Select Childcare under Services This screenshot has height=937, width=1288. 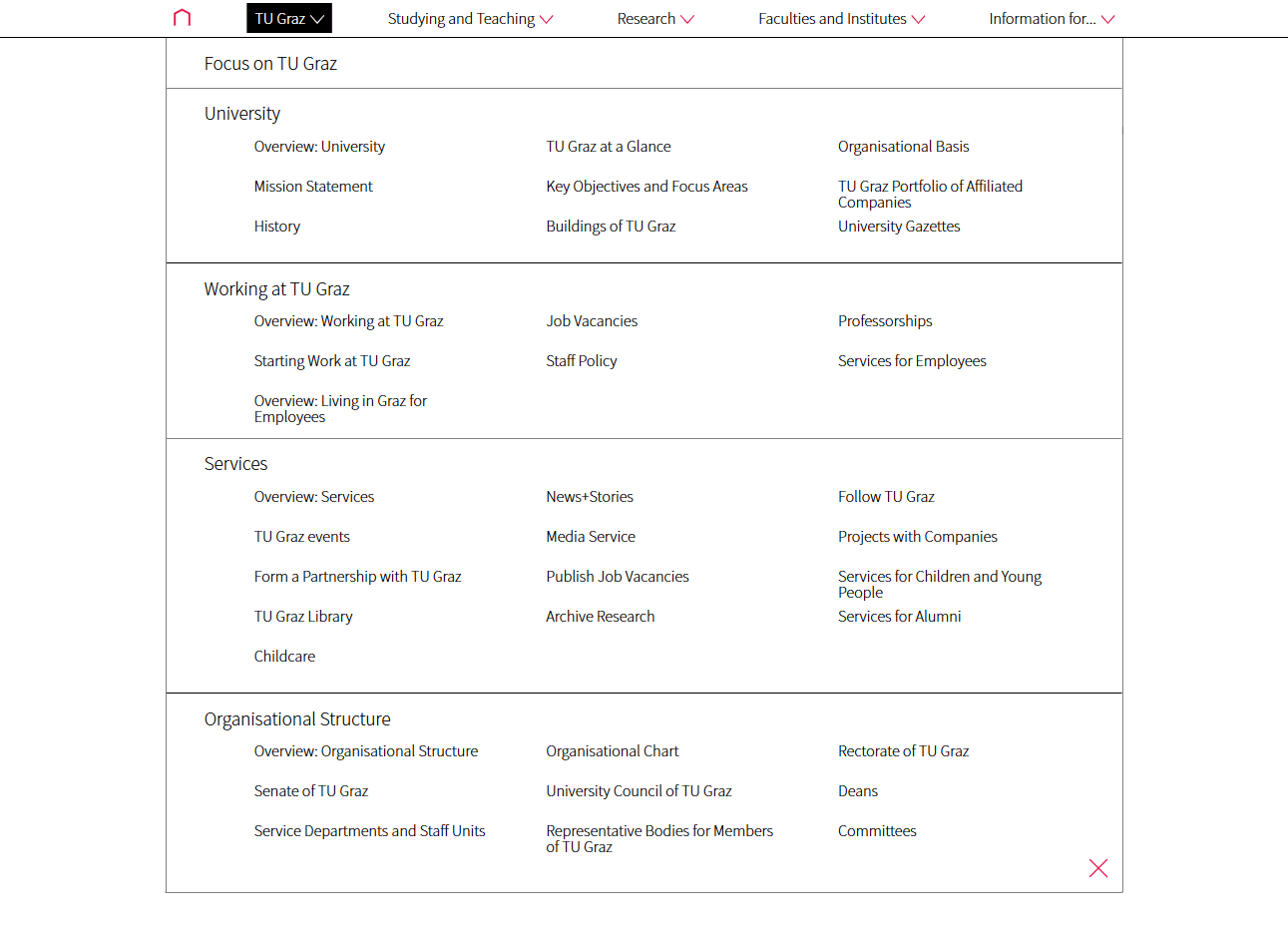pyautogui.click(x=284, y=657)
